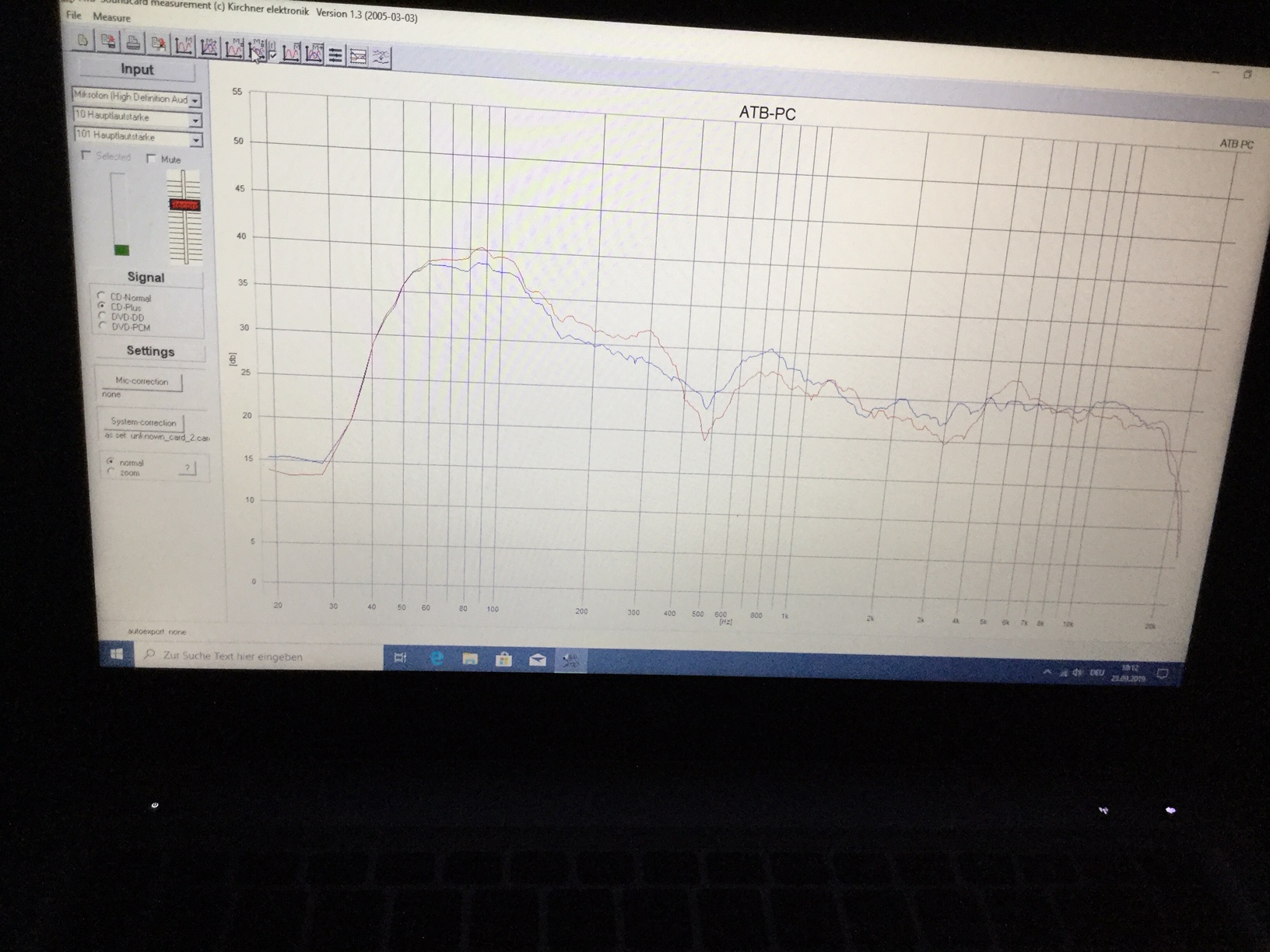Select the zoom view radio button
Screen dimensions: 1270x952
coord(111,472)
